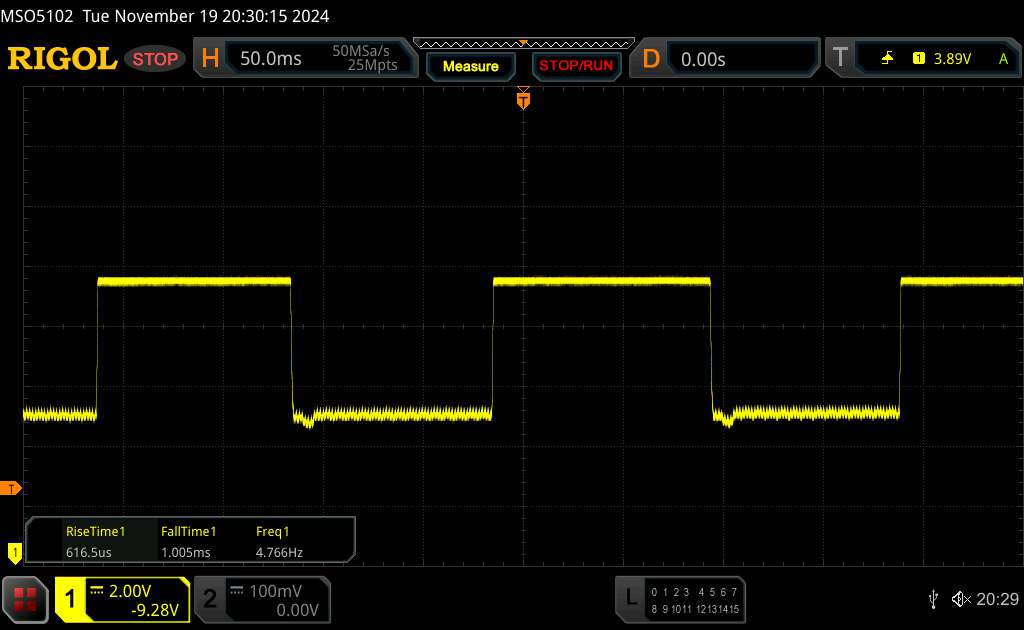Click the red STOP status indicator

click(x=156, y=59)
